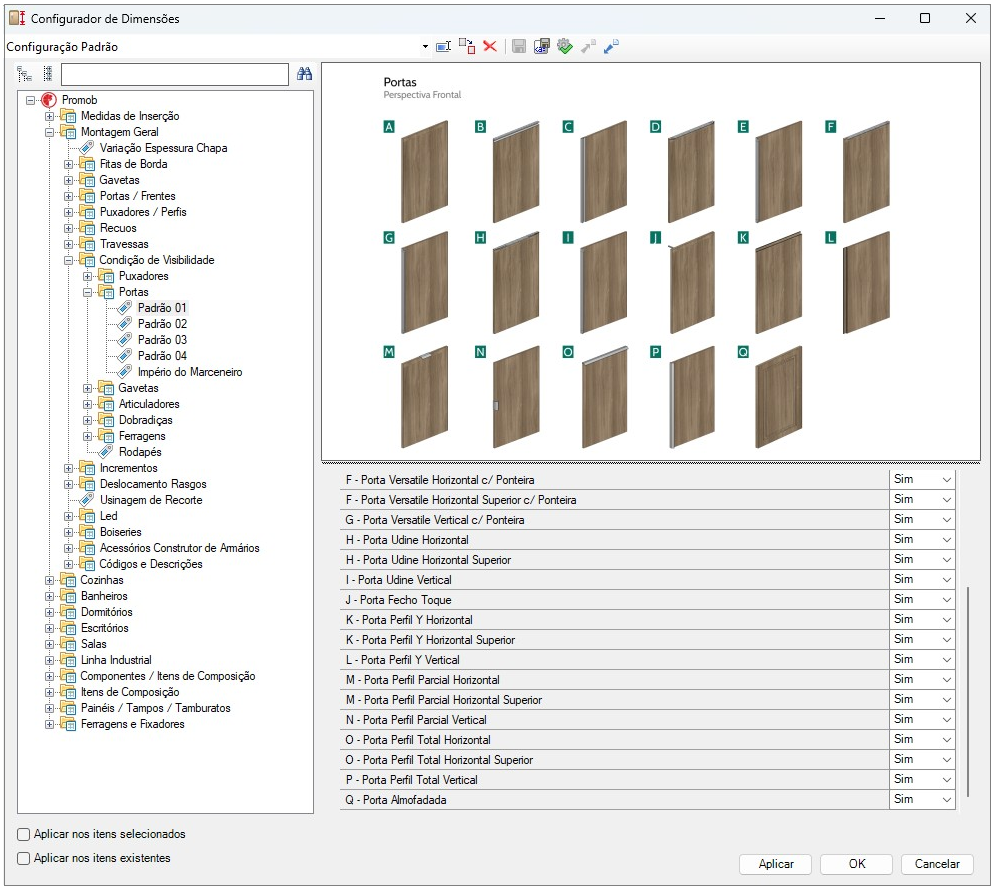Click M - Porta Perfil Parcial Horizontal label
Image resolution: width=996 pixels, height=893 pixels.
pyautogui.click(x=422, y=680)
